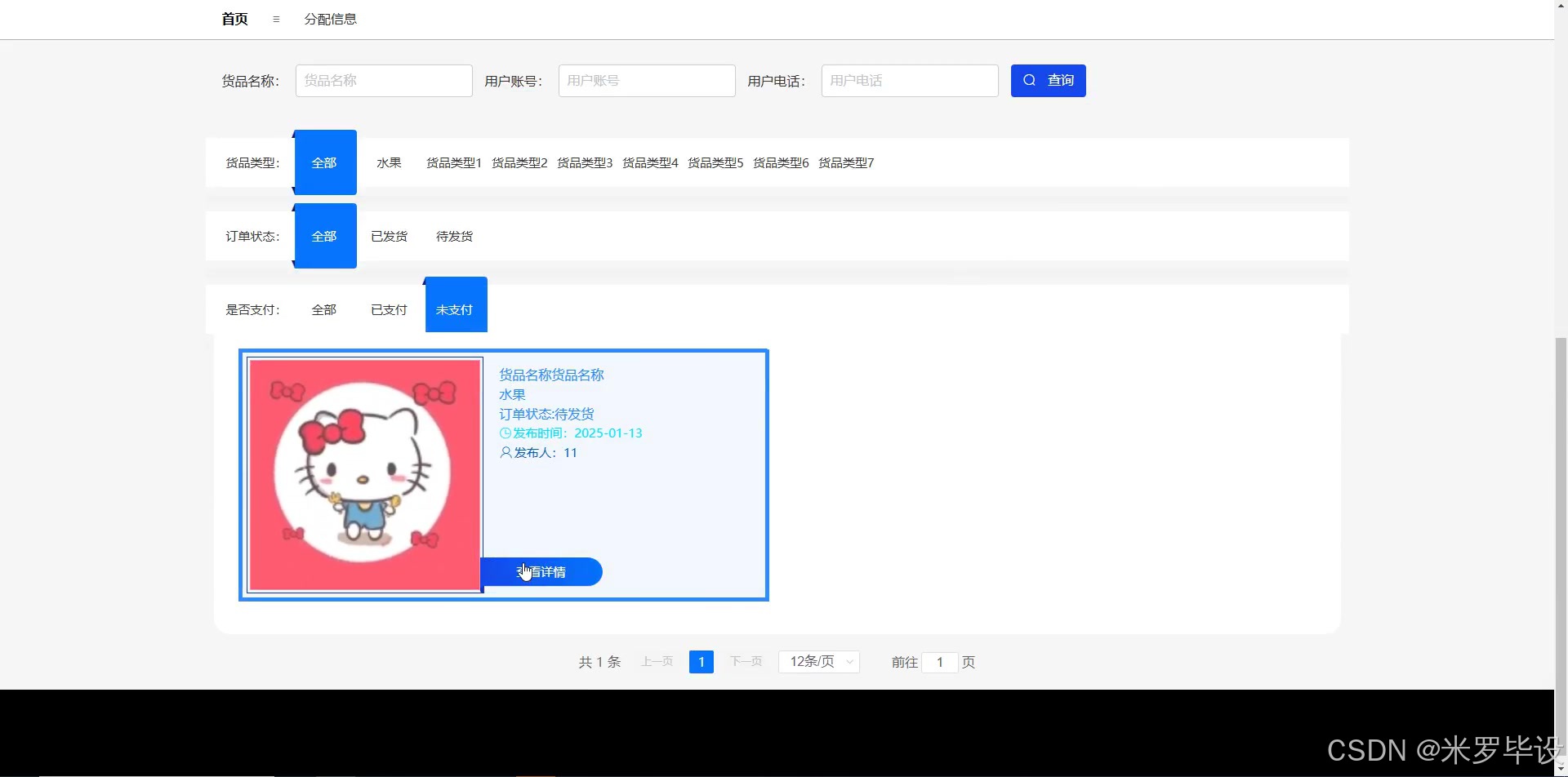Click page number 1 in pagination
Screen dimensions: 1568x777
click(702, 662)
